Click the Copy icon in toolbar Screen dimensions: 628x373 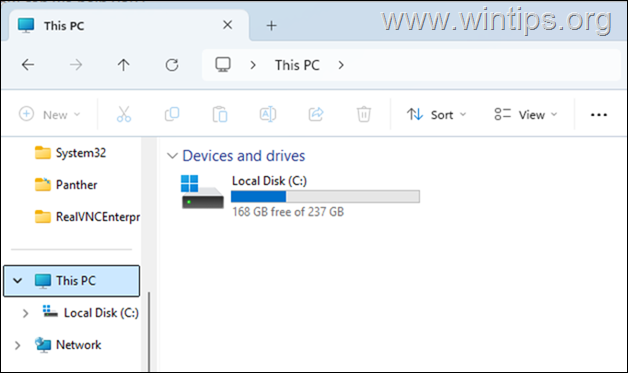(172, 115)
